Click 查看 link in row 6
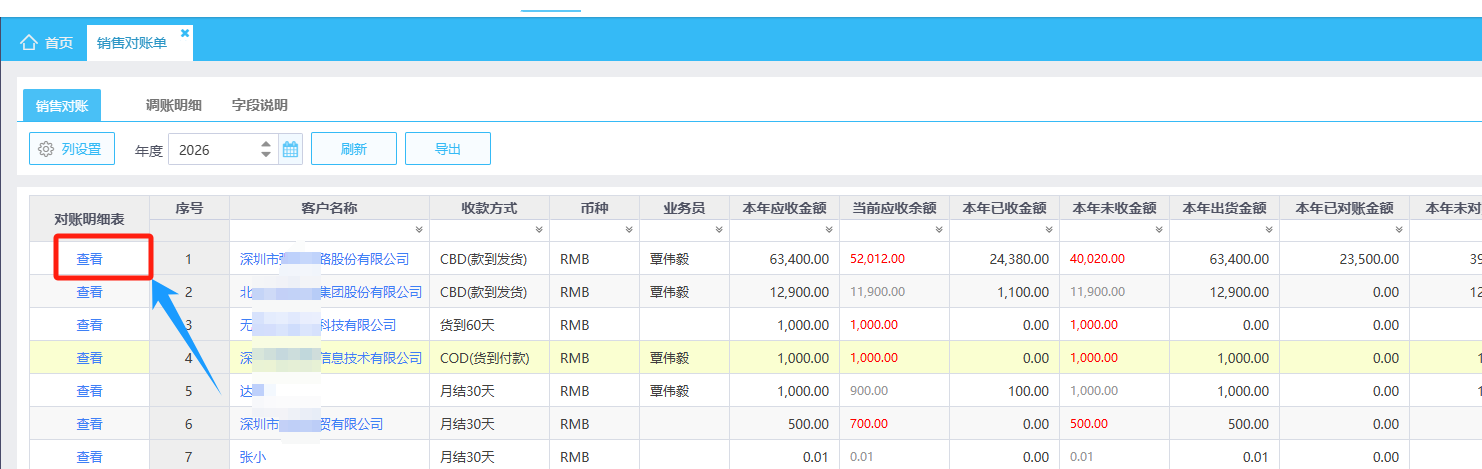 [x=90, y=424]
